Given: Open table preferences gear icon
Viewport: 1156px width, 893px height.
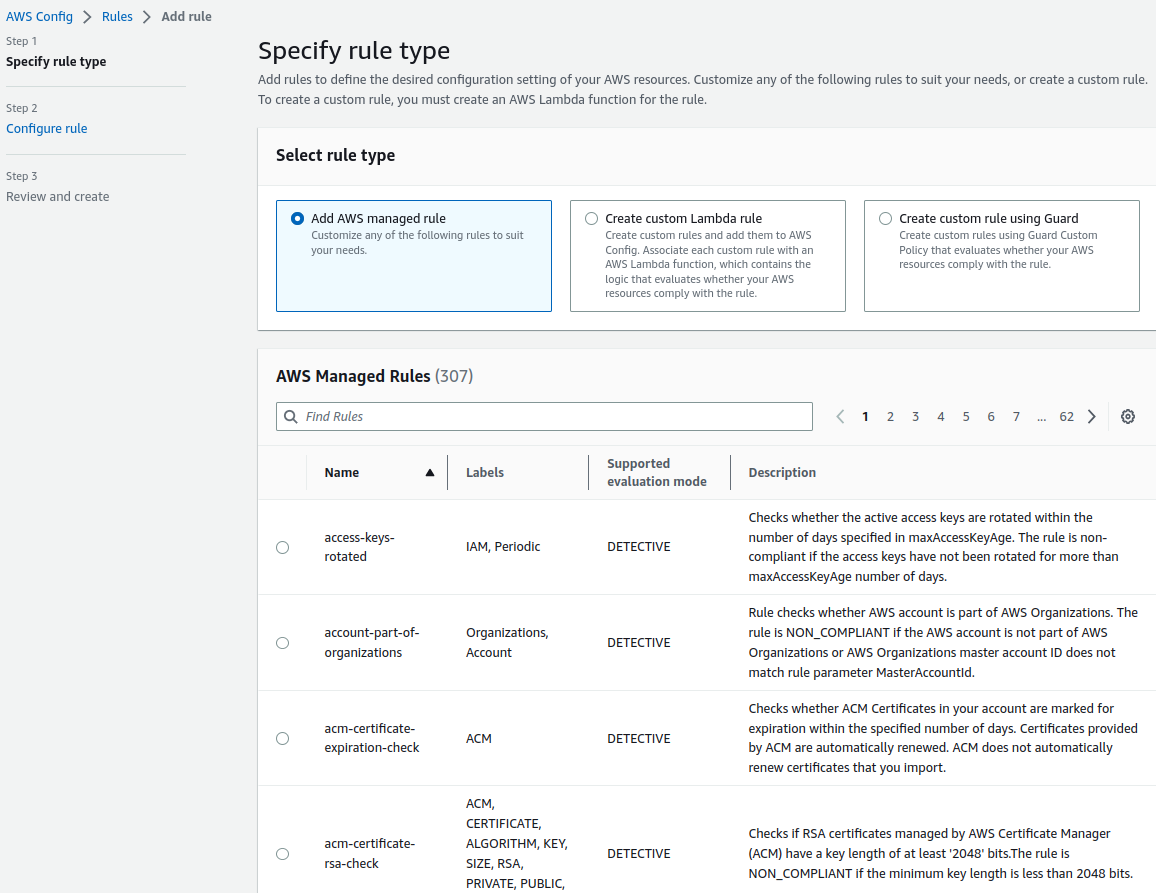Looking at the screenshot, I should (1128, 417).
